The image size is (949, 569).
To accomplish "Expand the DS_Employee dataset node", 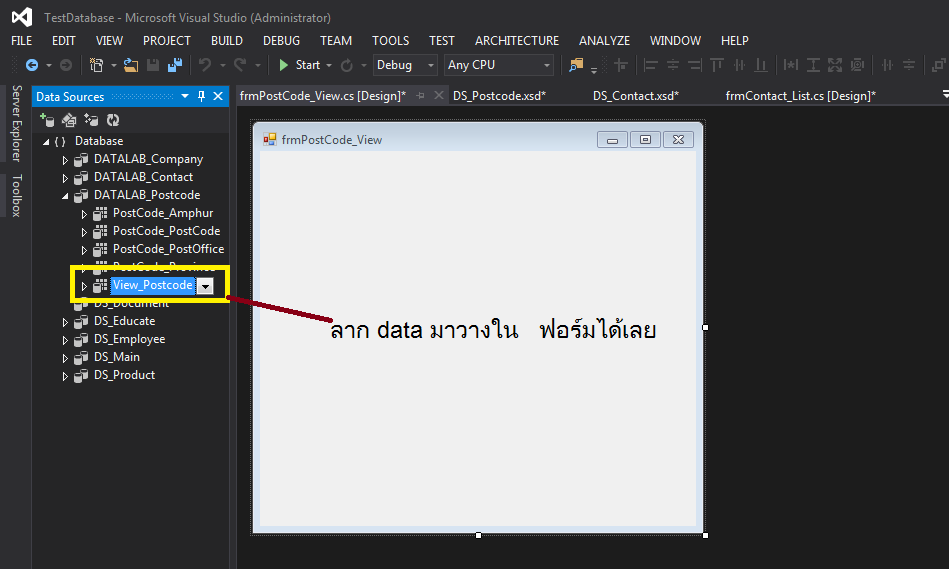I will (x=65, y=340).
